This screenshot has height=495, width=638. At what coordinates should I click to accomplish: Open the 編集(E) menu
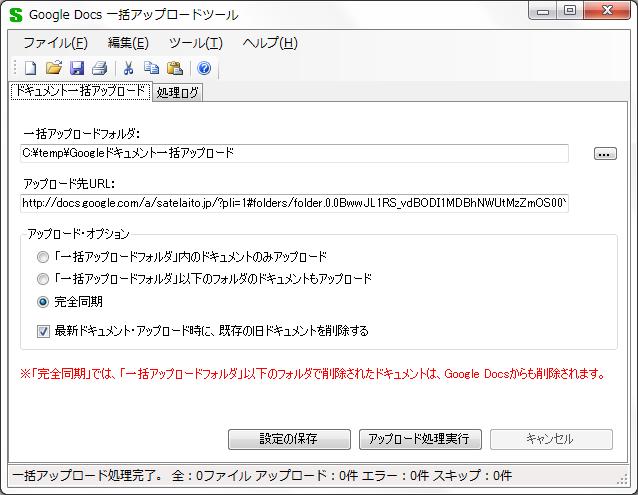(x=128, y=43)
